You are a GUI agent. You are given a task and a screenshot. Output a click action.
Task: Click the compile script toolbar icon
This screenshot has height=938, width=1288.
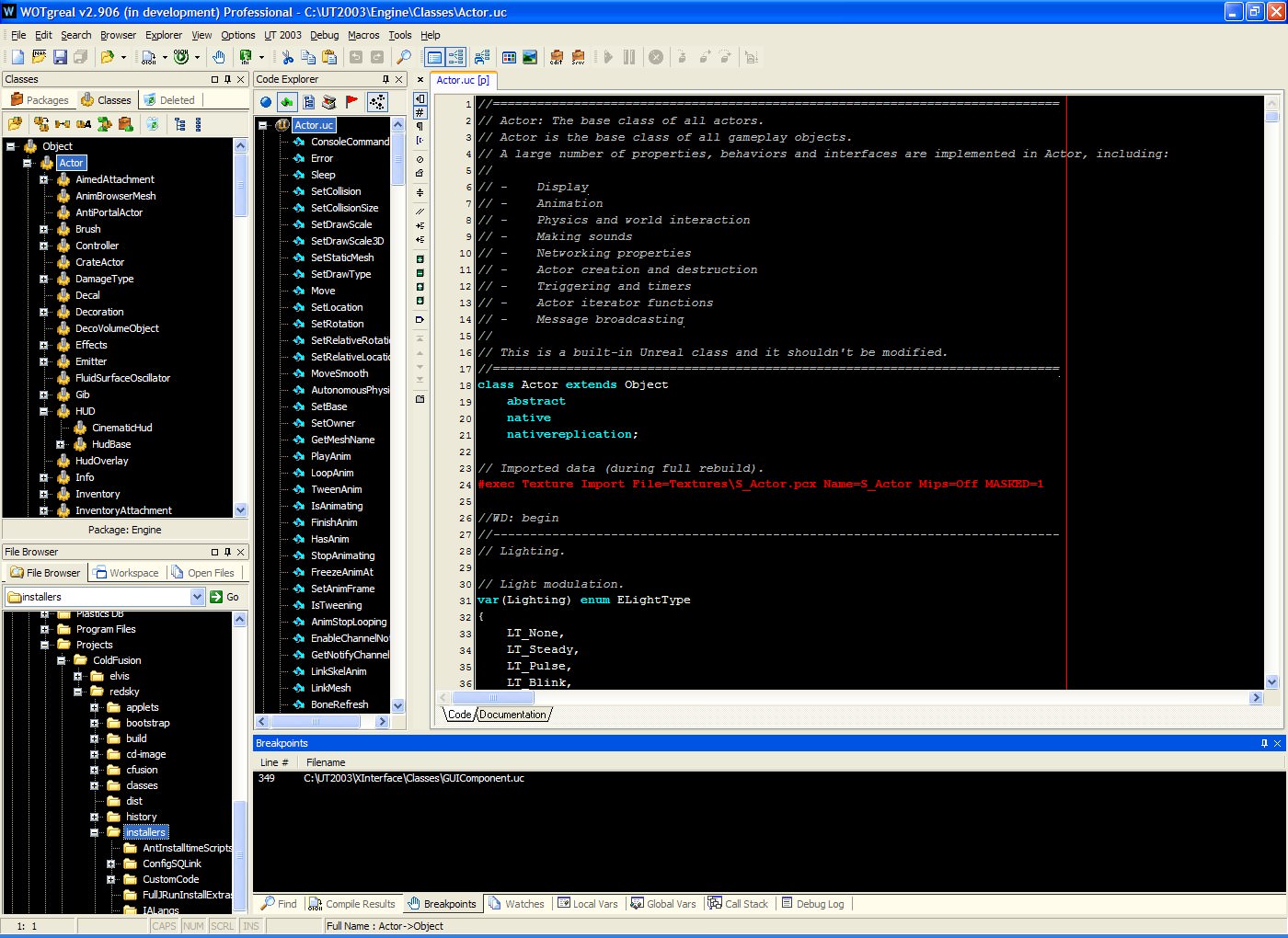coord(149,57)
